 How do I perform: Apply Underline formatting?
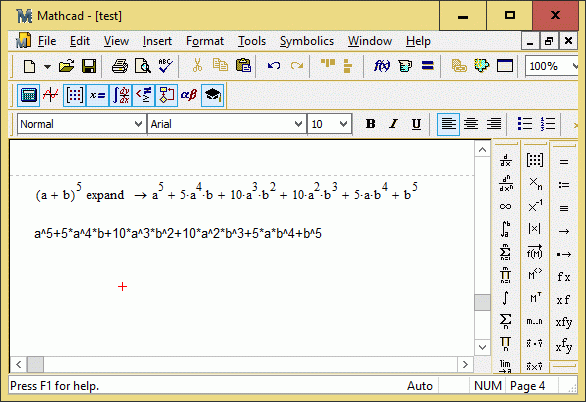click(416, 124)
